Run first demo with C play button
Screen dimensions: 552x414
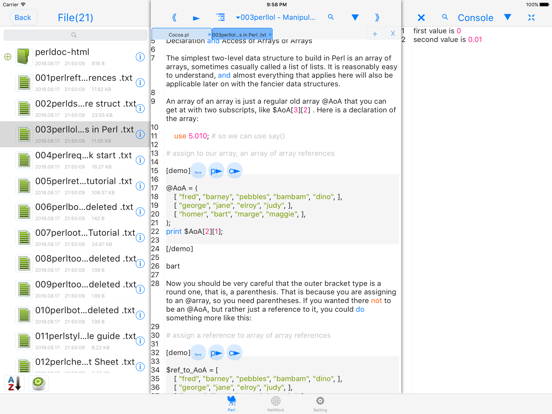pos(234,171)
